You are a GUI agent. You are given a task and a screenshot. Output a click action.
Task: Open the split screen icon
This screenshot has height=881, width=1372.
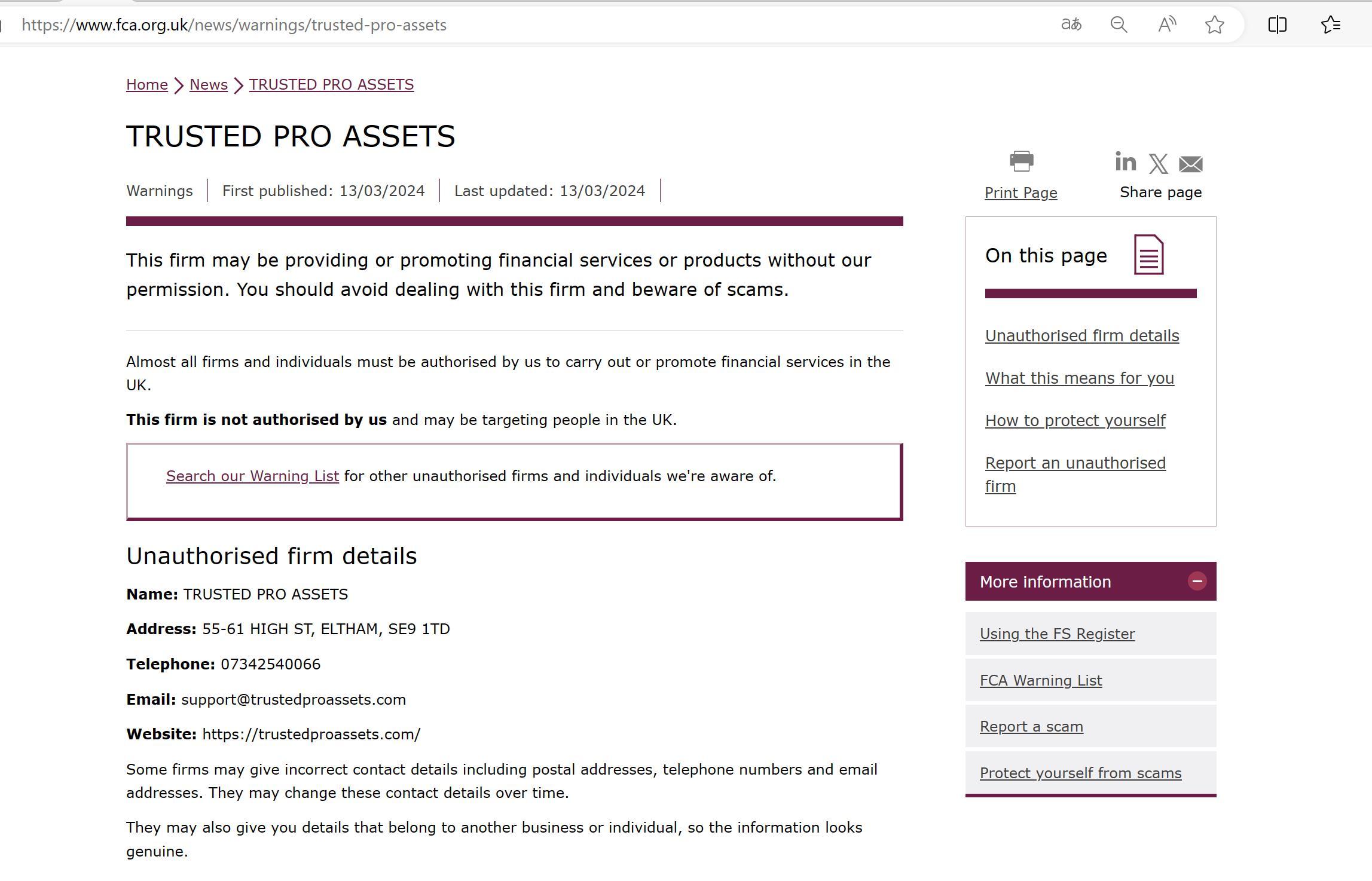point(1277,25)
